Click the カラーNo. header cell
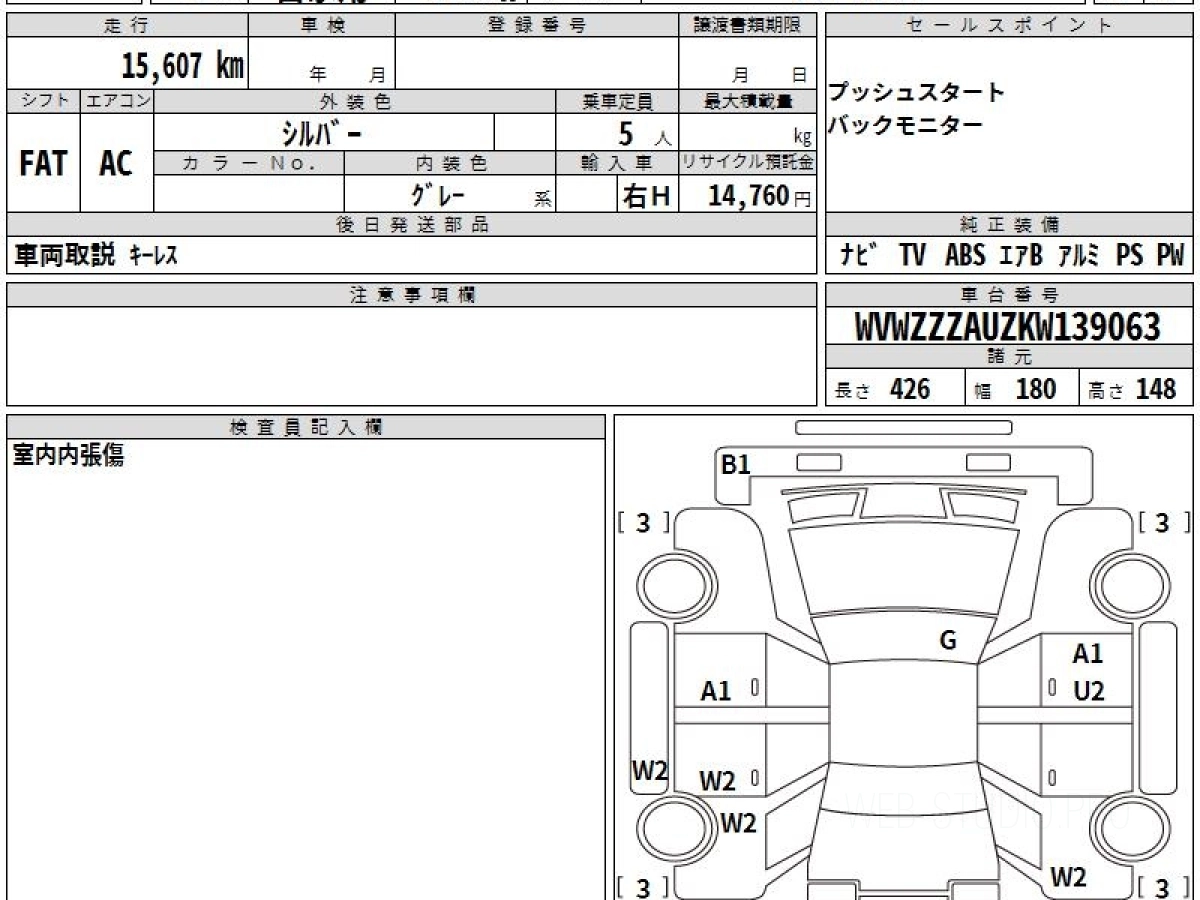This screenshot has width=1200, height=900. point(249,163)
